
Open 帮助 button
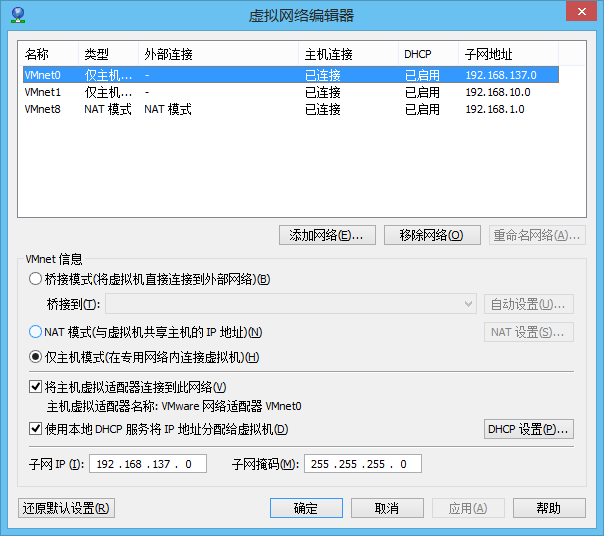(x=549, y=508)
